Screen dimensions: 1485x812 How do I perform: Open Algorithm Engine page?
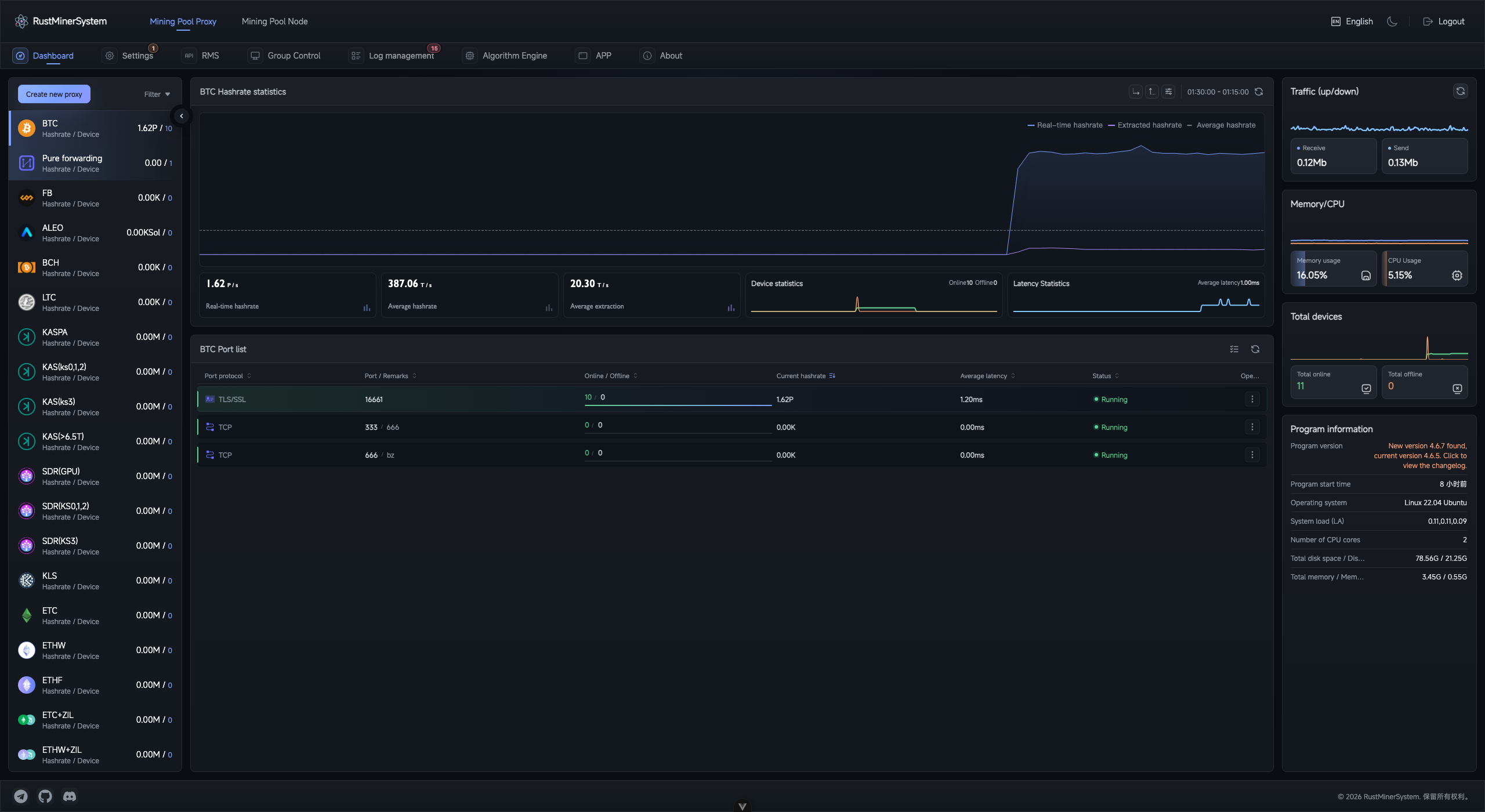coord(505,56)
